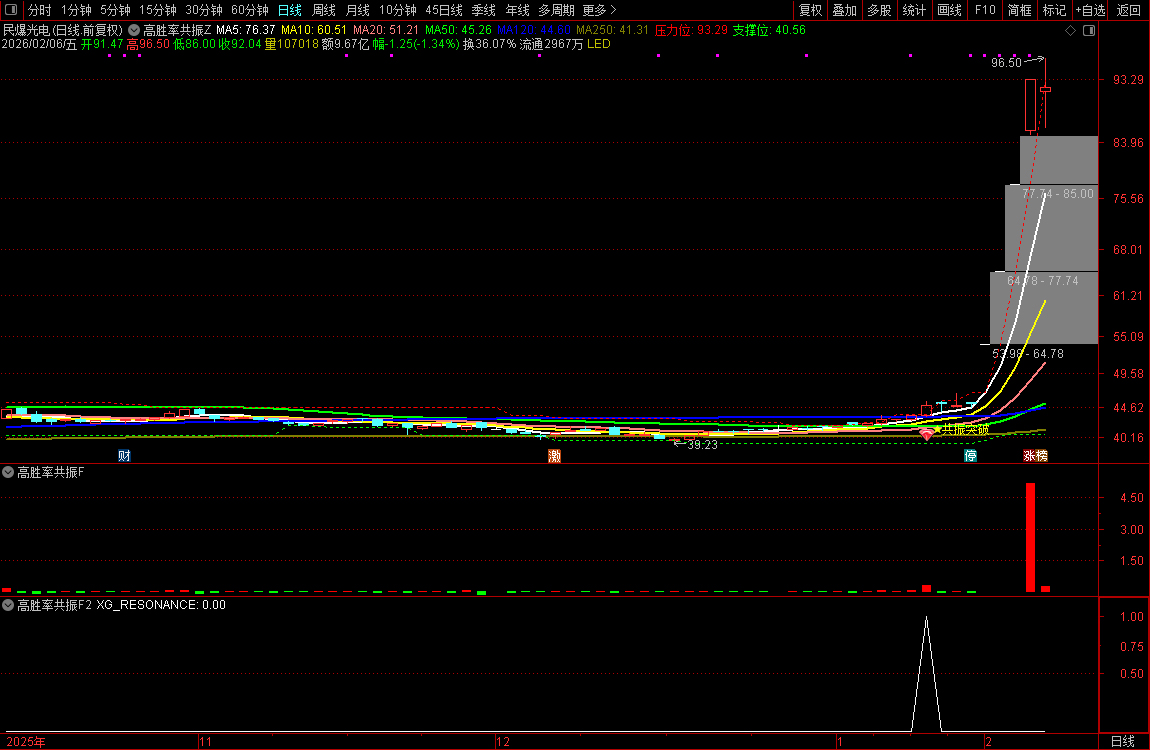The height and width of the screenshot is (750, 1150).
Task: Click the 停 suspension event marker
Action: 970,456
